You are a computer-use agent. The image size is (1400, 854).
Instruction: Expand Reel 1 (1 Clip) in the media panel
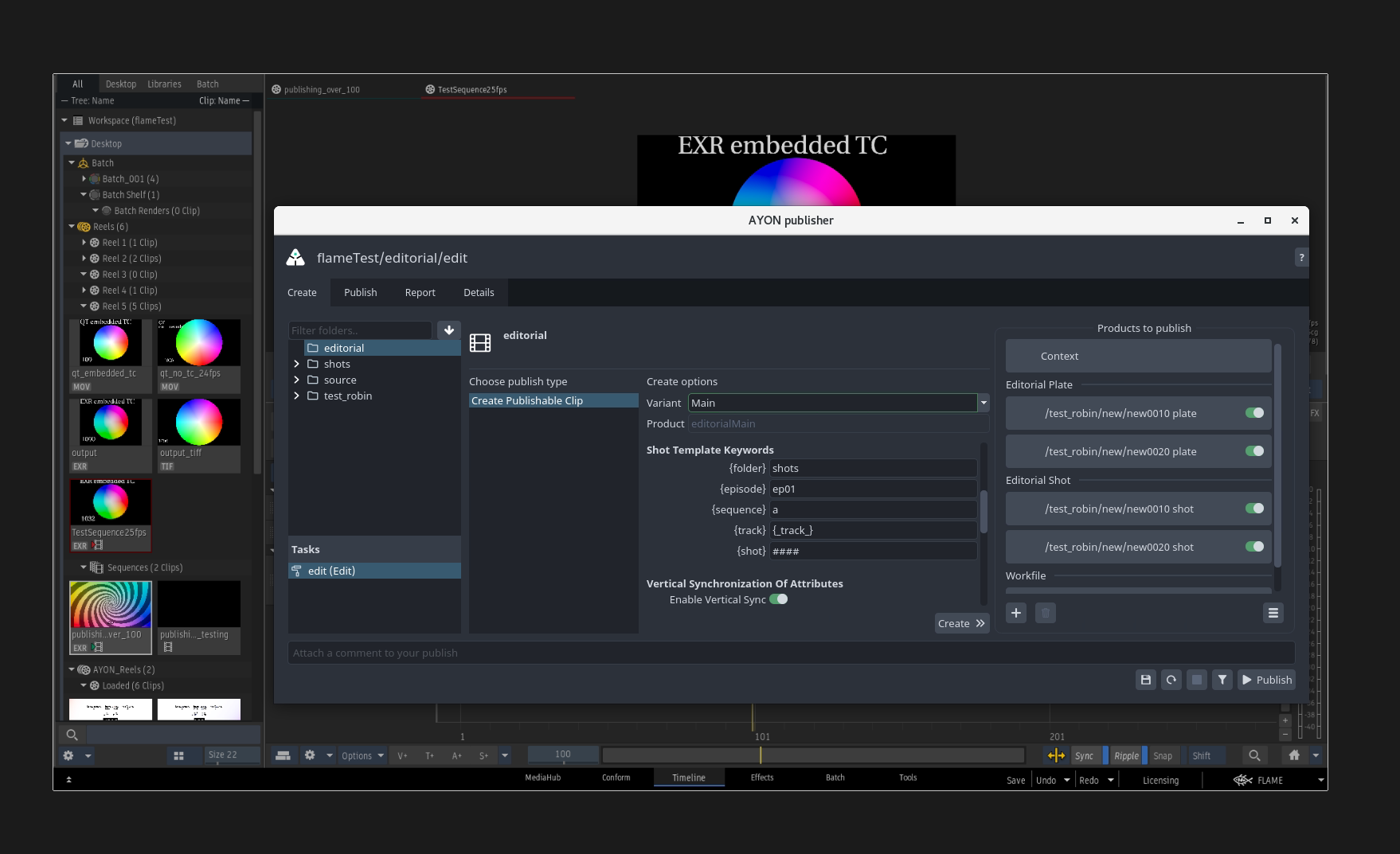[x=84, y=243]
